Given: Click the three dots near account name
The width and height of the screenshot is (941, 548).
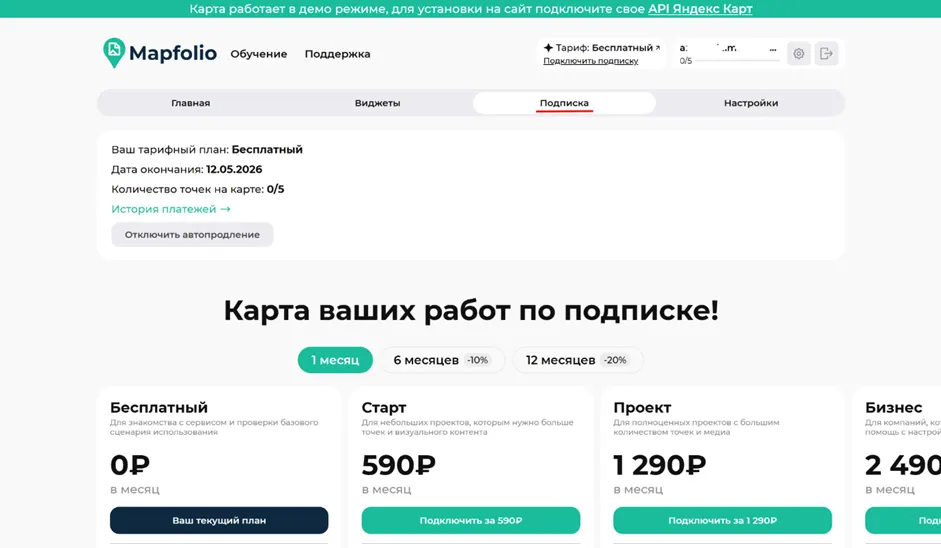Looking at the screenshot, I should [x=773, y=49].
